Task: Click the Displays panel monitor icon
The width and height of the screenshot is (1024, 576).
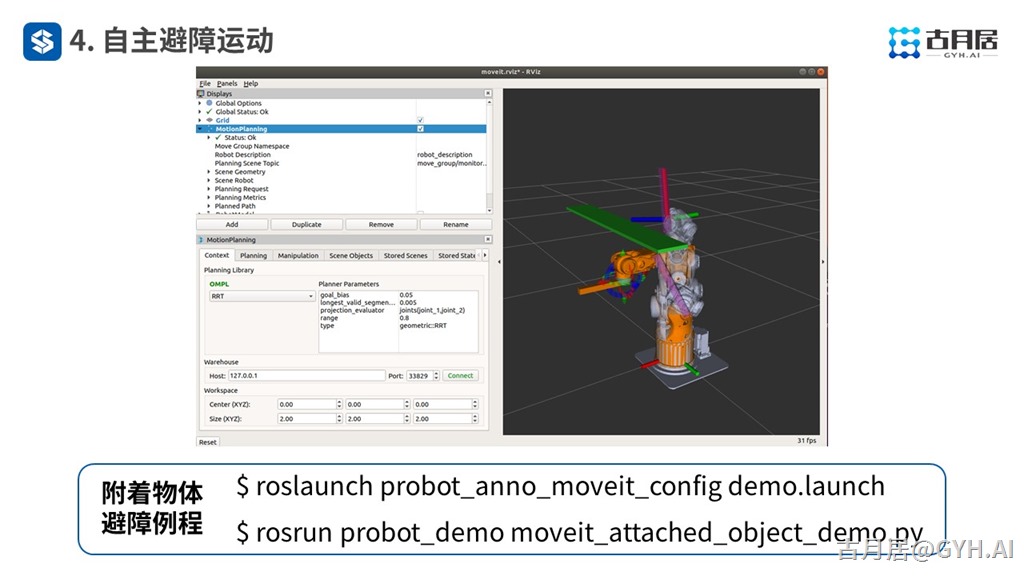Action: point(201,93)
